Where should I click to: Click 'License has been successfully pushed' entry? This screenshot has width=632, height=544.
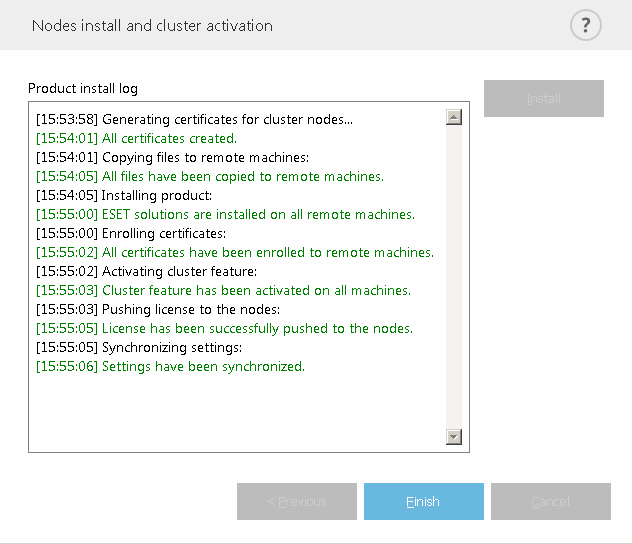coord(224,329)
